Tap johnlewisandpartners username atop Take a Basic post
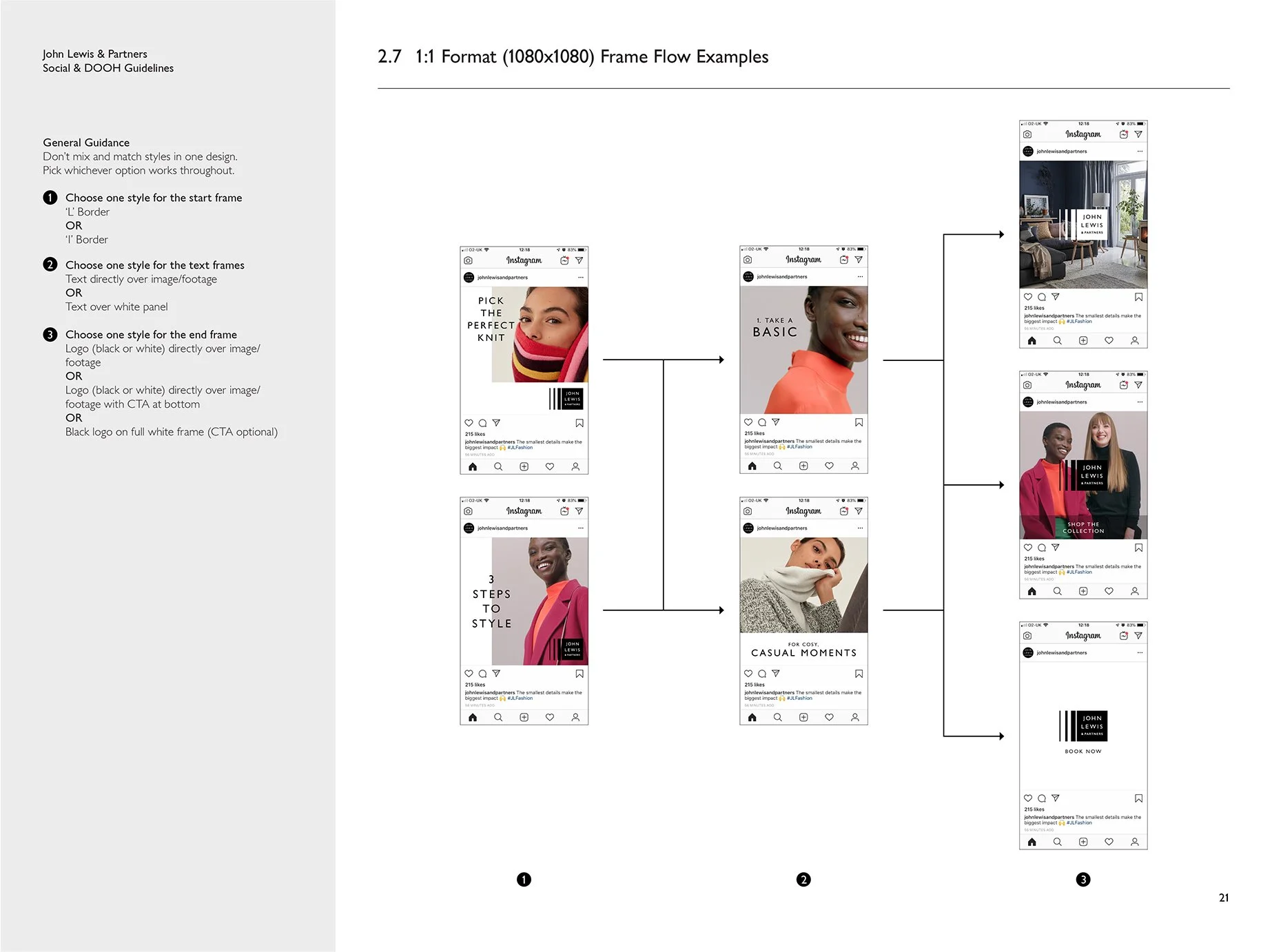Screen dimensions: 1272x952 (782, 277)
